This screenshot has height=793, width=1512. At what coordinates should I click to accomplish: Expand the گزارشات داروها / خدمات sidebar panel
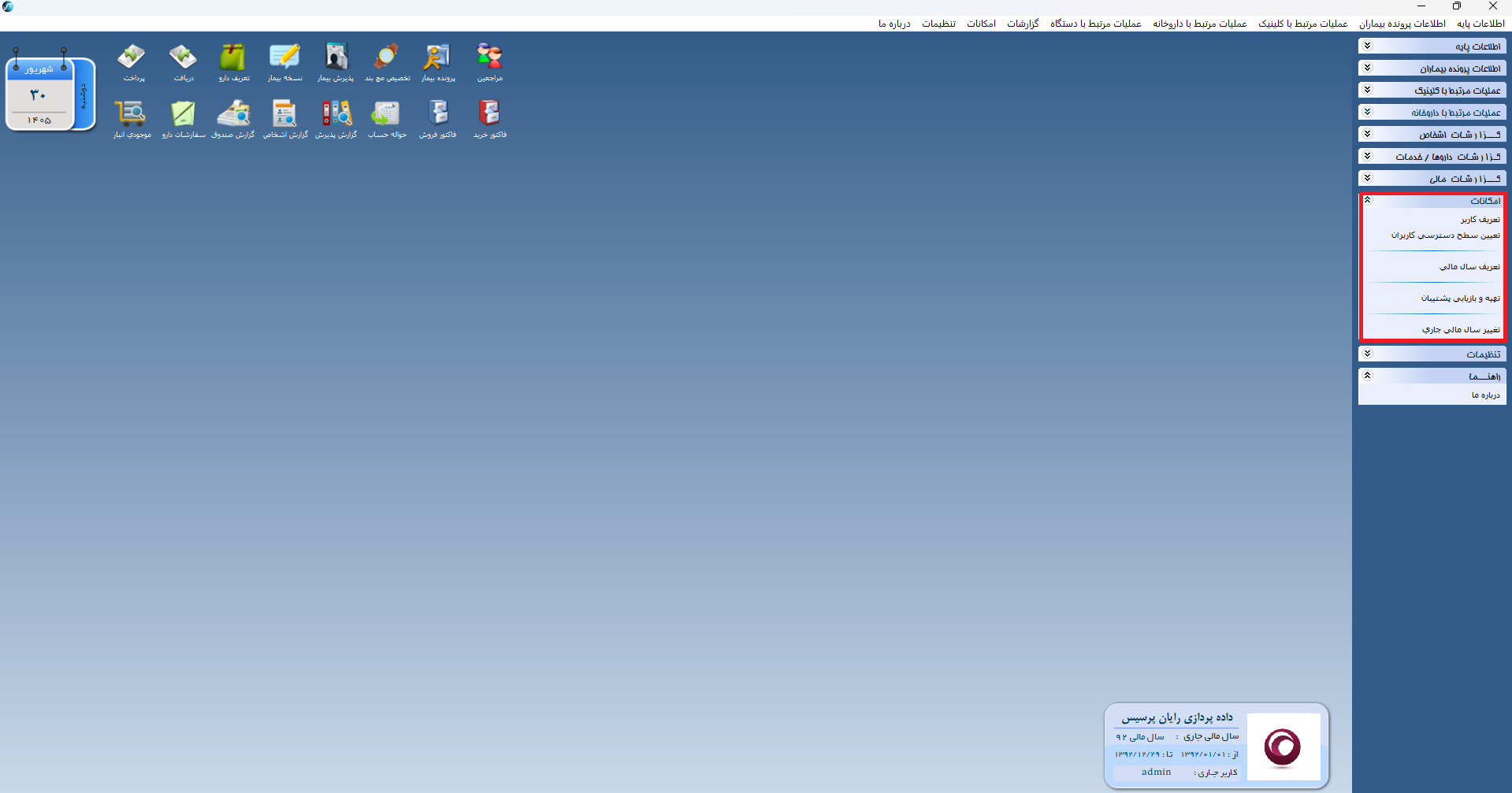1432,157
